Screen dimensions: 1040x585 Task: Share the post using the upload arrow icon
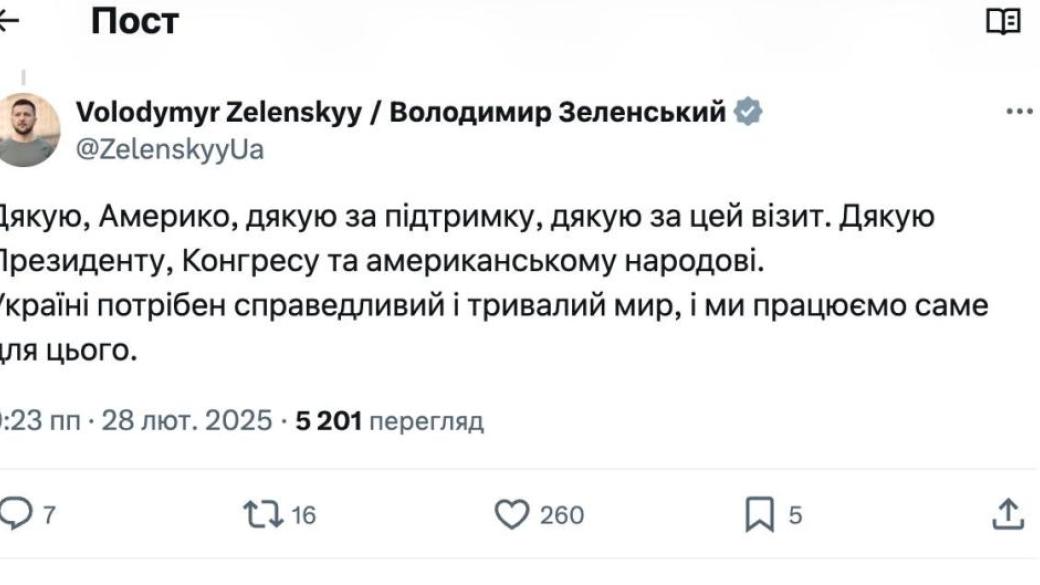1008,514
